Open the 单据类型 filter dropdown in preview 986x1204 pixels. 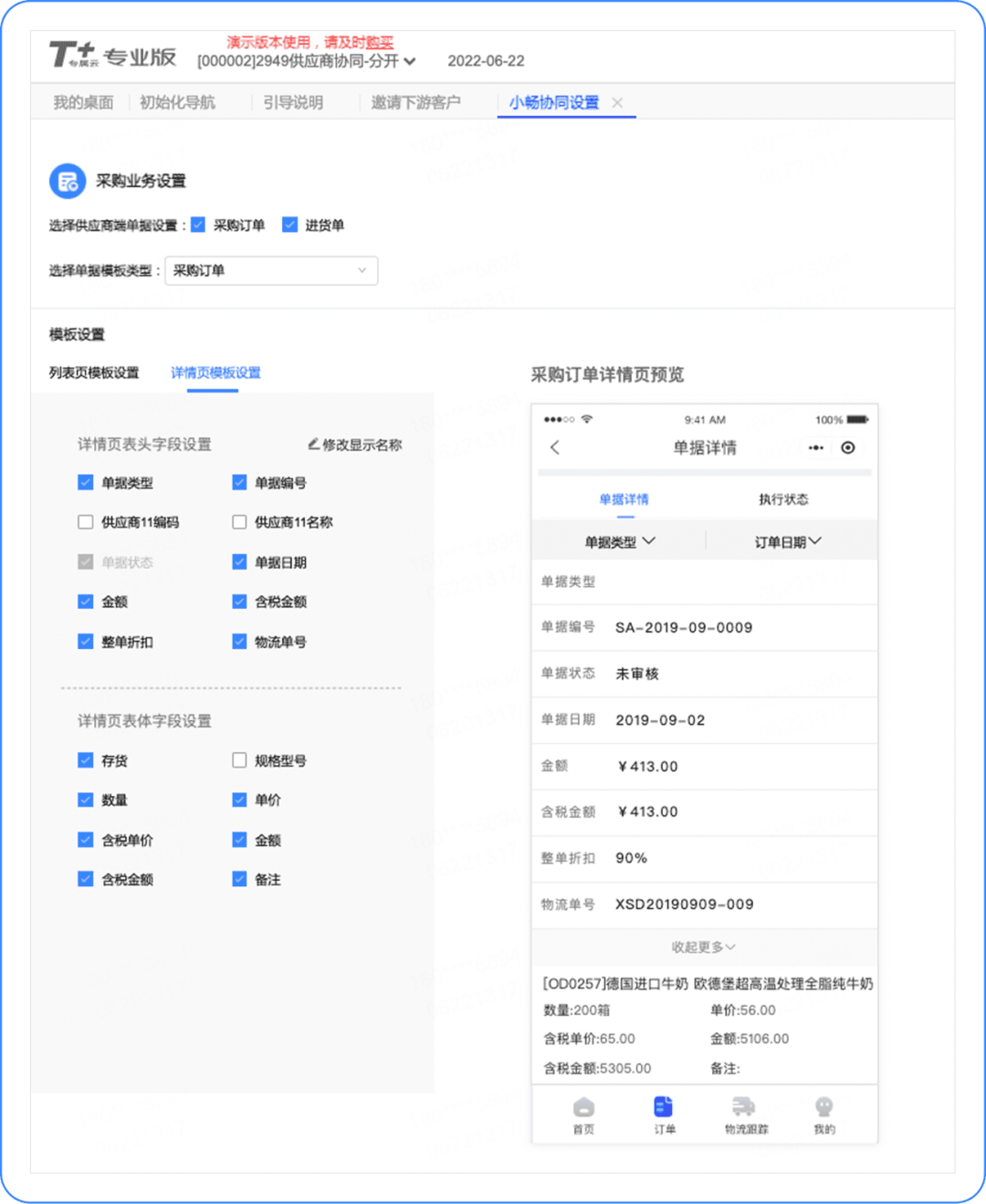(620, 541)
